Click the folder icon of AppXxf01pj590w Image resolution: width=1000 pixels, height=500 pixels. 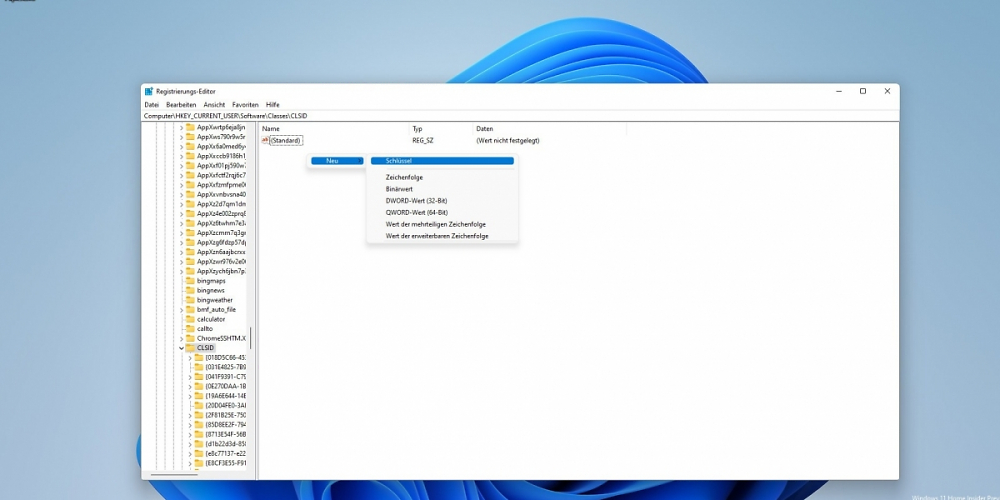coord(190,165)
